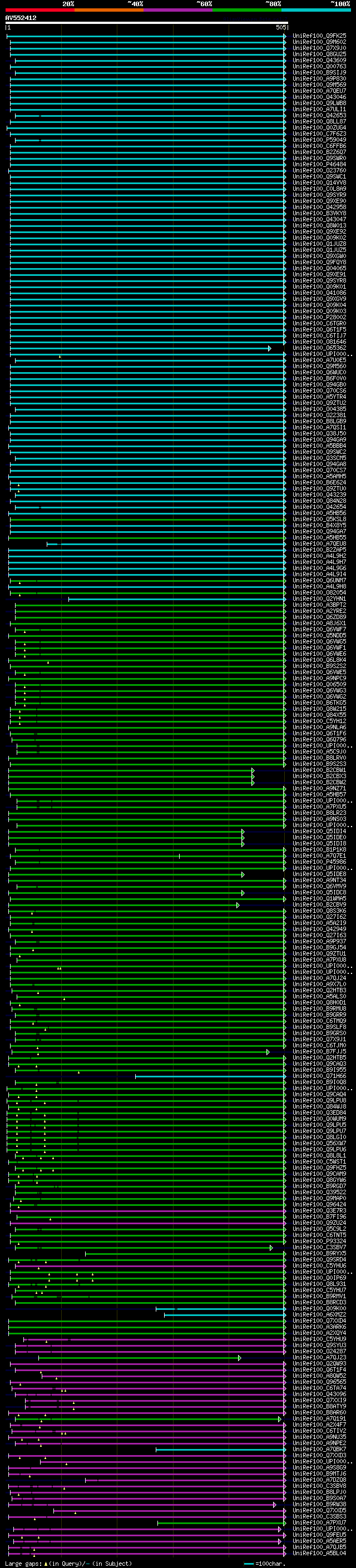Click hit UniRef100_A9NZ71
This screenshot has height=1568, width=356.
tap(319, 788)
